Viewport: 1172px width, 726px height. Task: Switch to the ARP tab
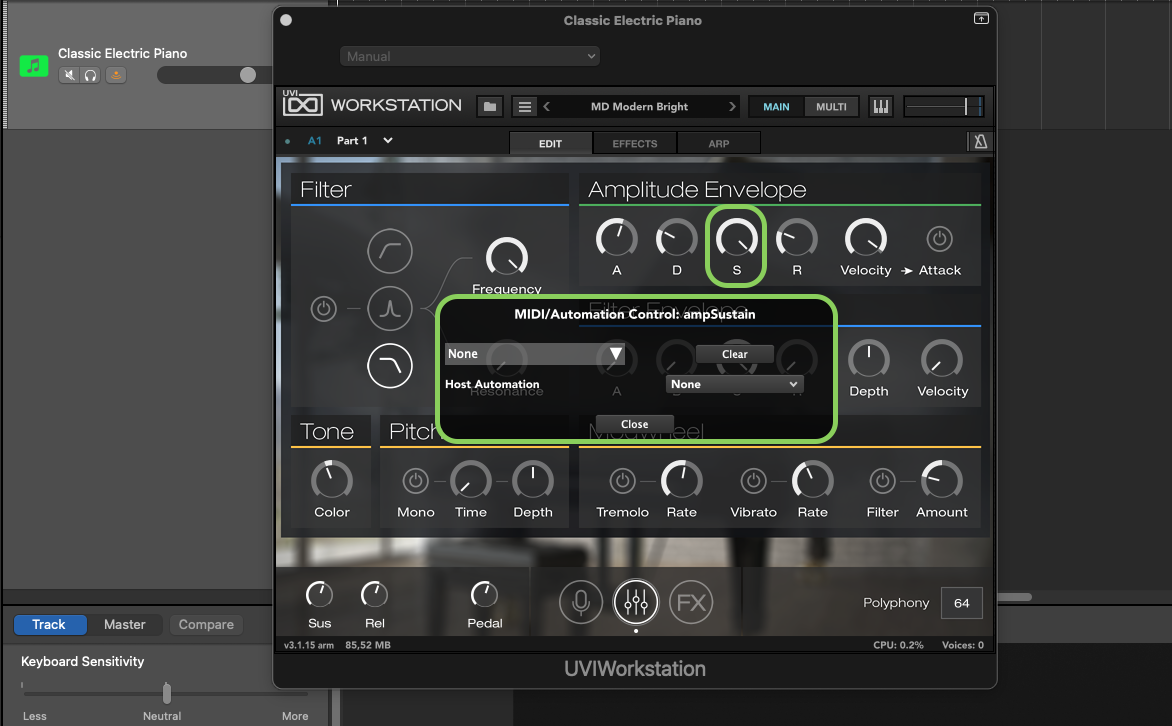(x=719, y=143)
